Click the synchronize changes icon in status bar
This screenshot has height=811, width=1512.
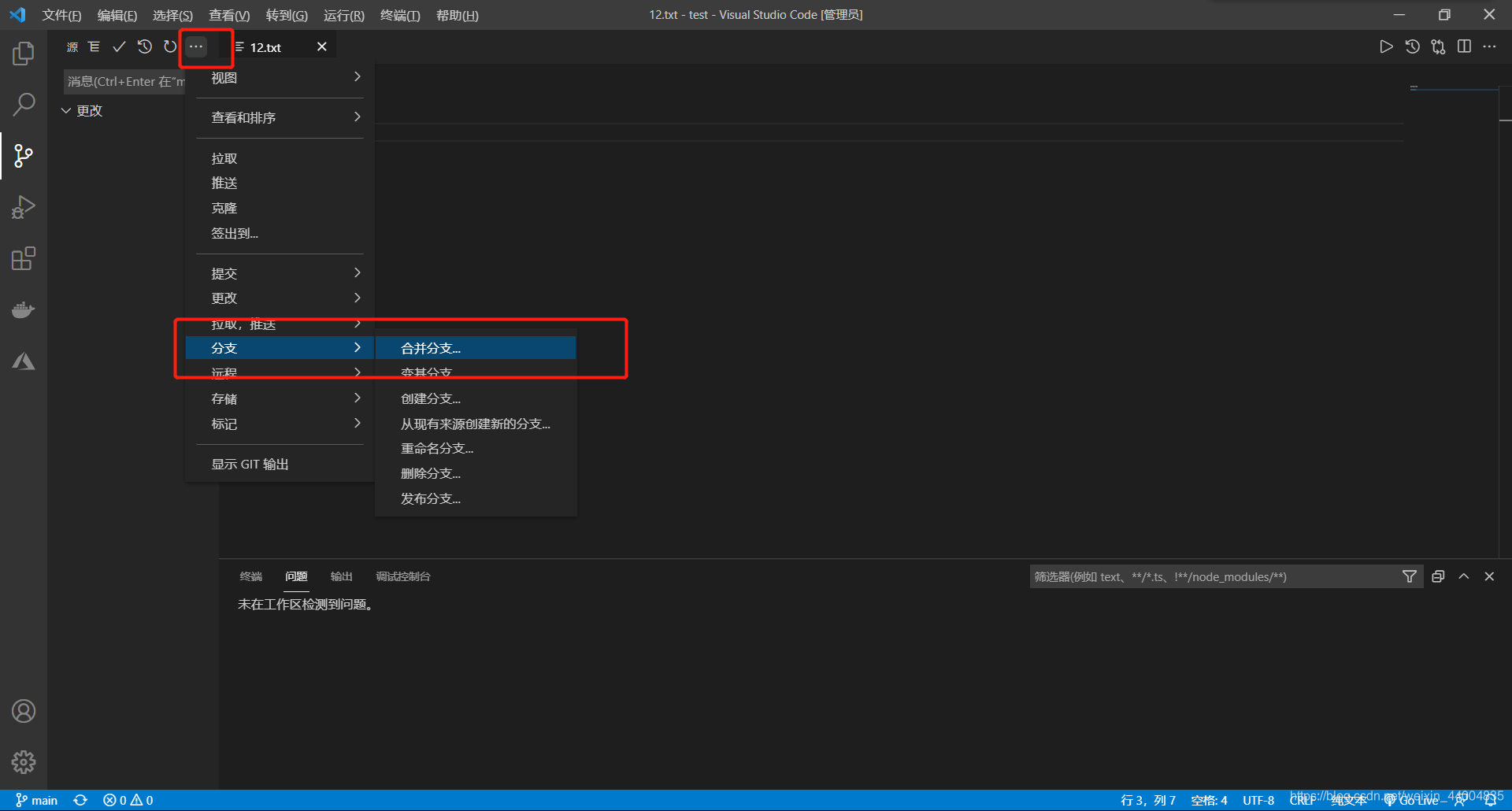[x=80, y=800]
